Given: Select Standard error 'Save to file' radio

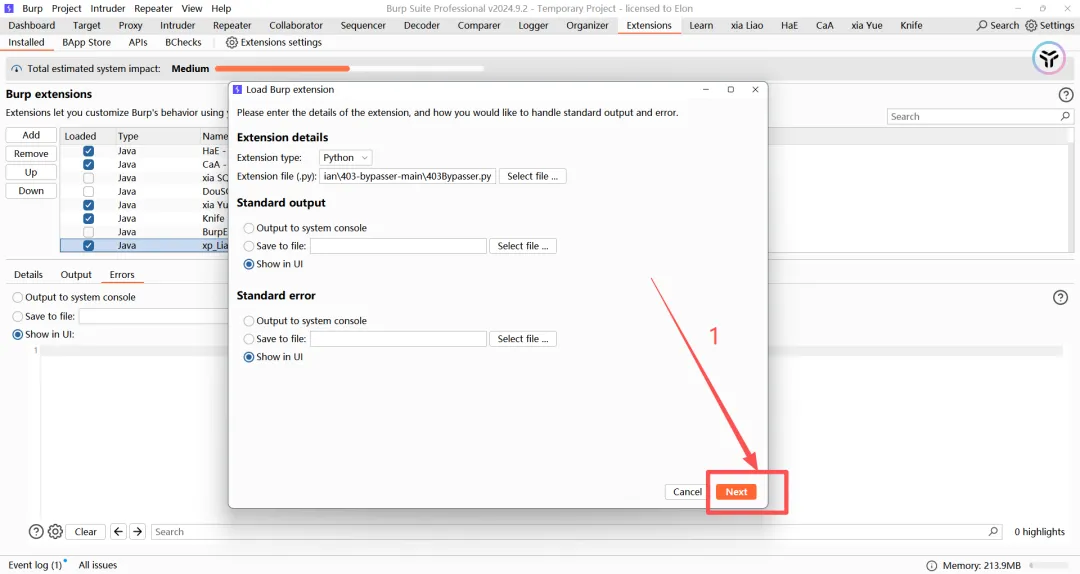Looking at the screenshot, I should pos(249,339).
